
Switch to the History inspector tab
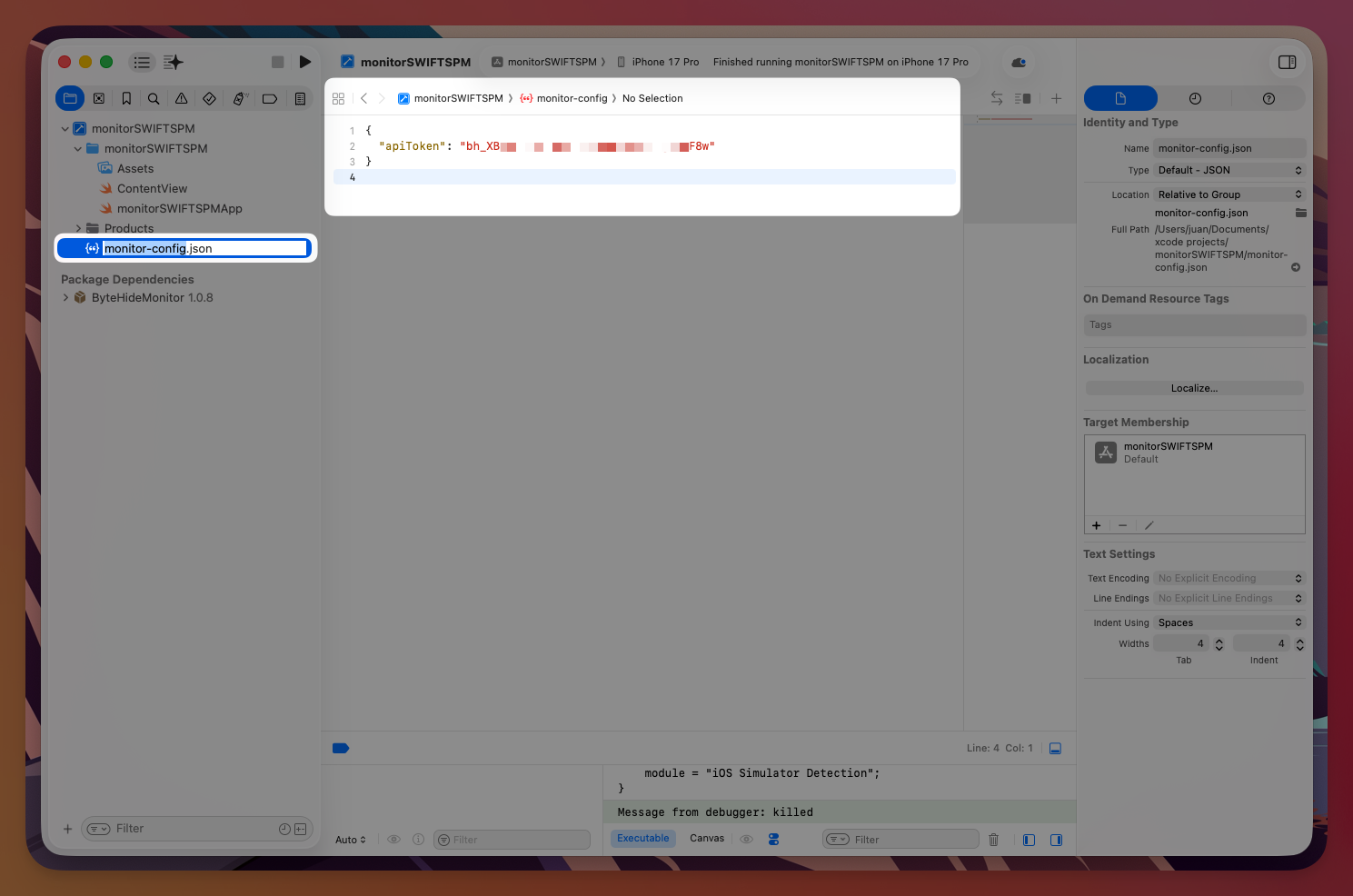(1195, 98)
